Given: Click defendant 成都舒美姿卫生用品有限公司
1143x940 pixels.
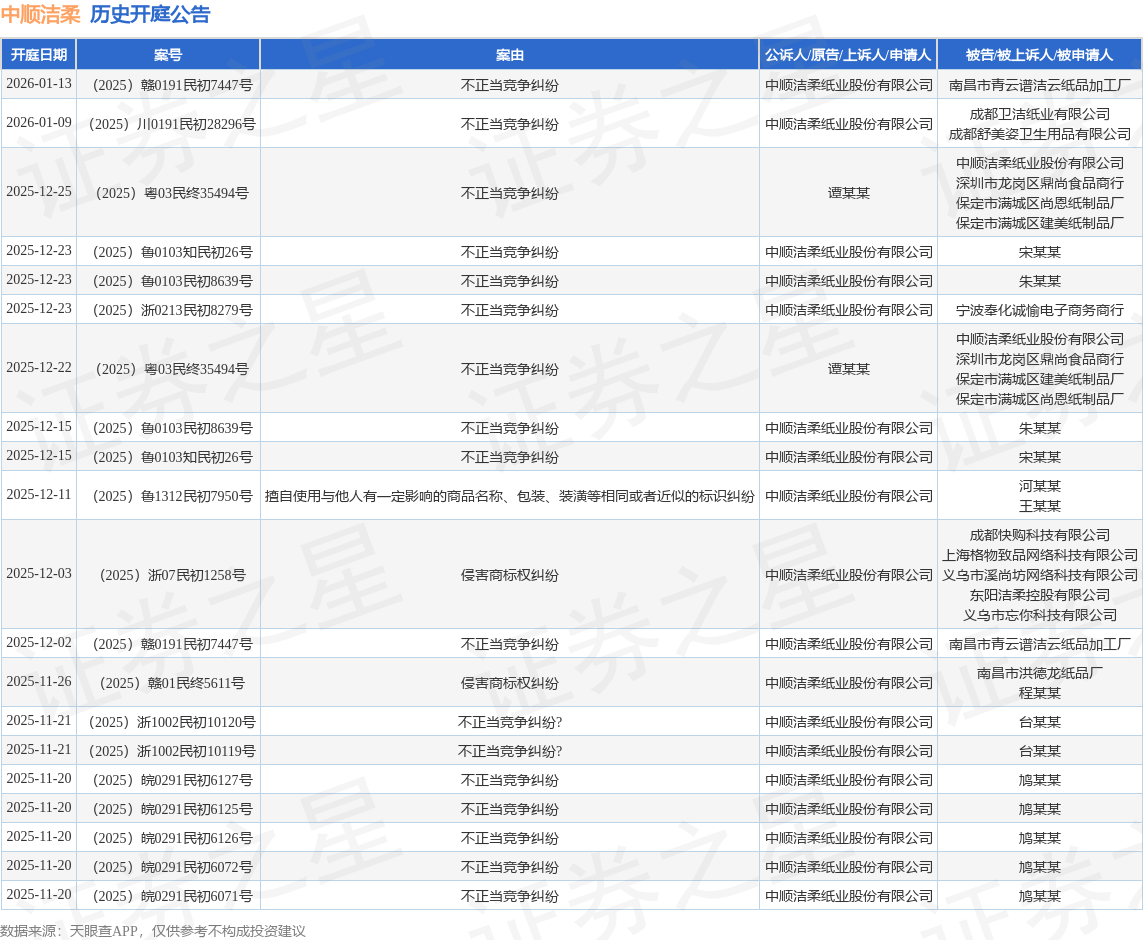Looking at the screenshot, I should [1039, 134].
